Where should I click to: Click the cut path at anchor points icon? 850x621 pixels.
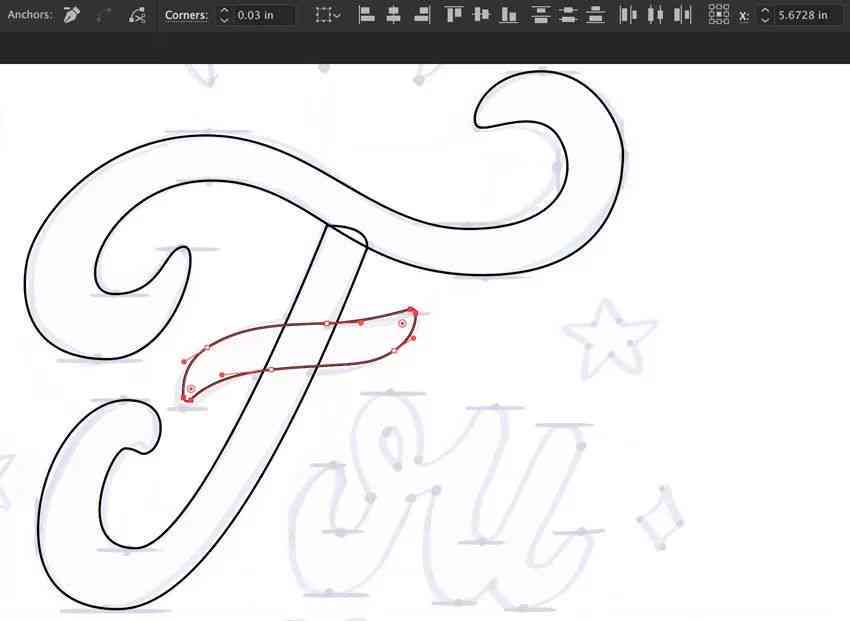click(137, 15)
